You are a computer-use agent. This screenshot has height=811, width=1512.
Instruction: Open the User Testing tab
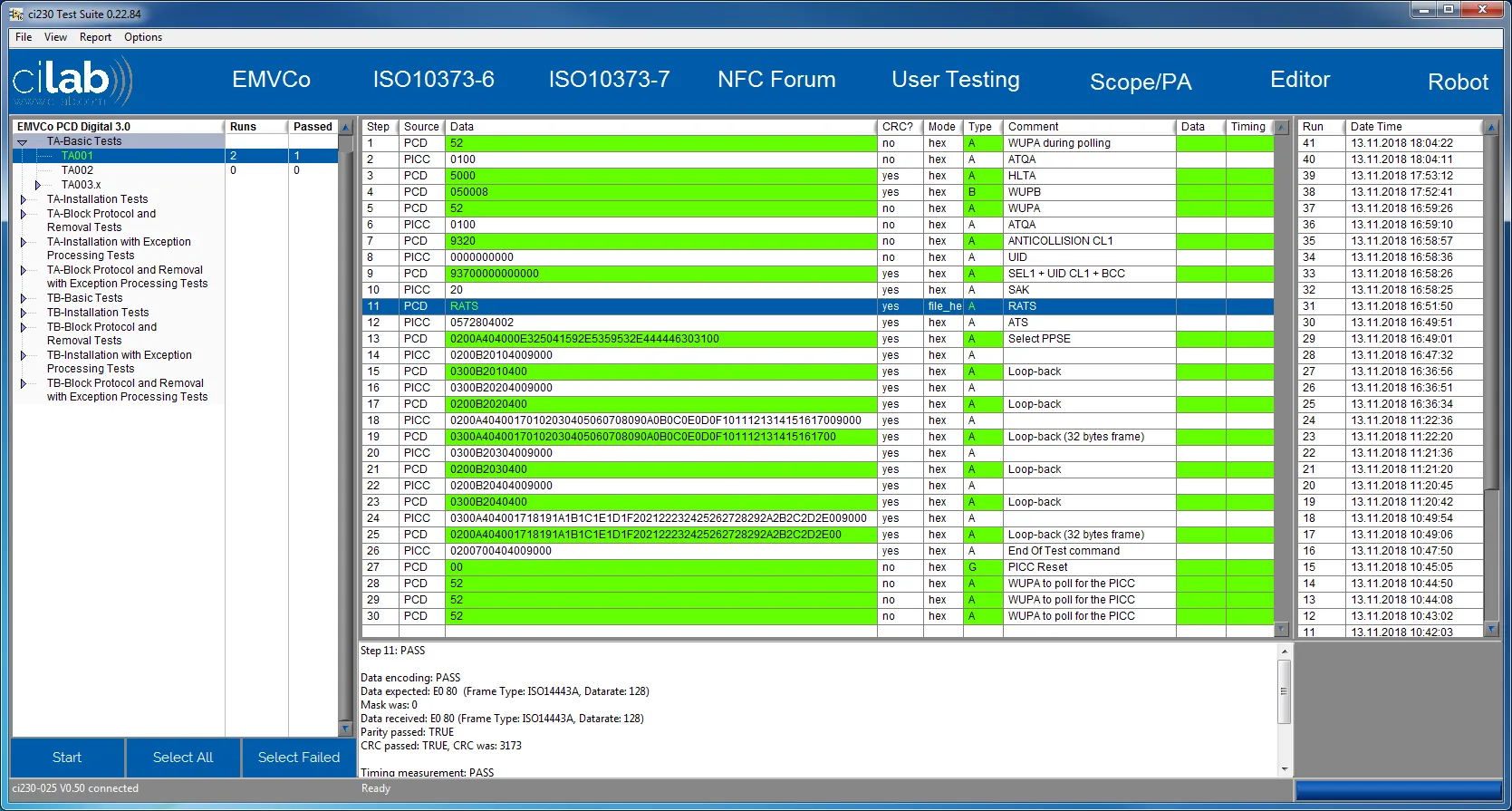pos(955,80)
